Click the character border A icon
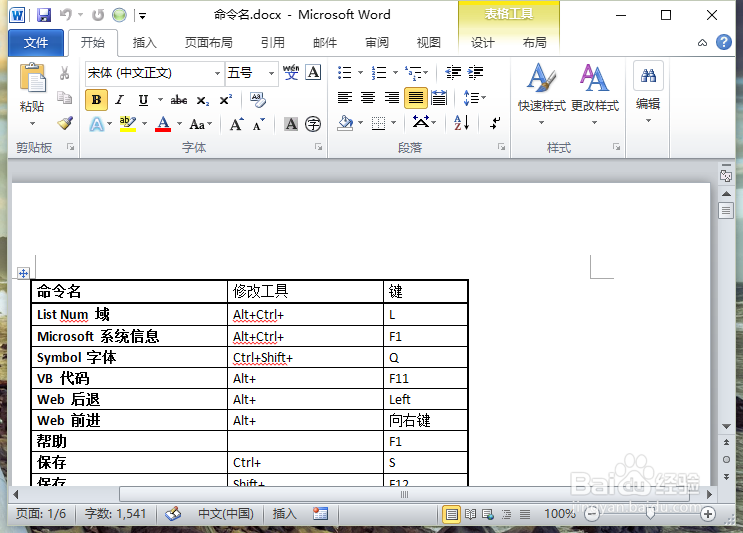Screen dimensions: 743x533 313,72
